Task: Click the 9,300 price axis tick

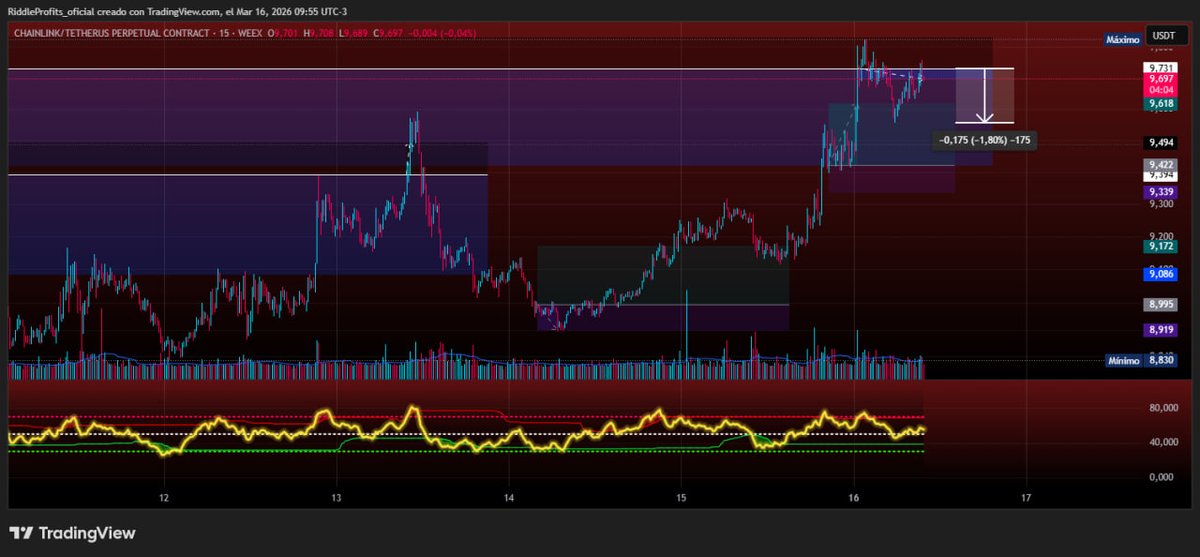Action: pos(1161,203)
